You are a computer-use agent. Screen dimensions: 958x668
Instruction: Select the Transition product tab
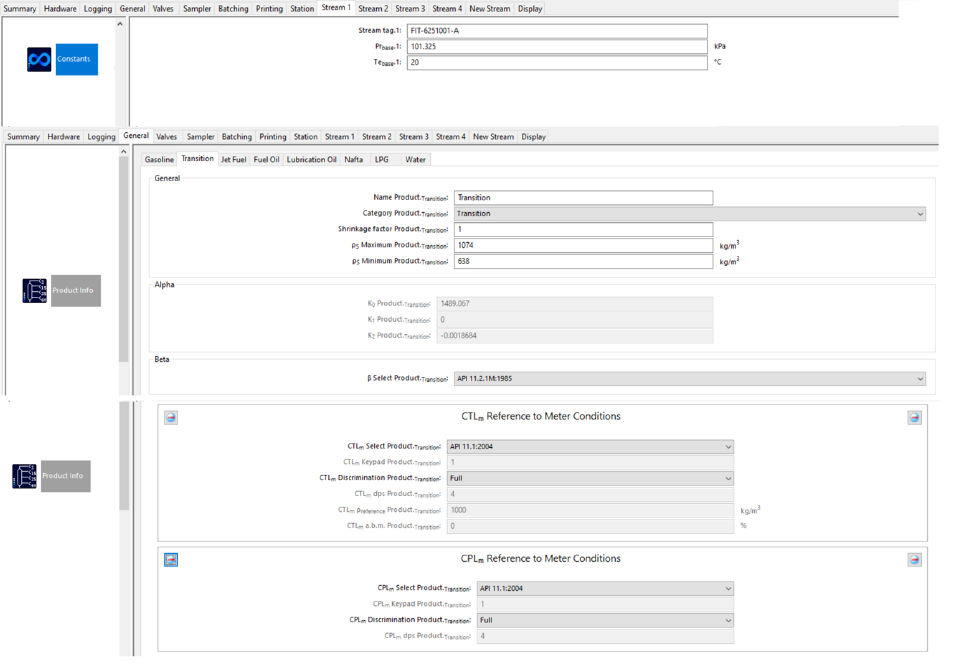pos(197,159)
